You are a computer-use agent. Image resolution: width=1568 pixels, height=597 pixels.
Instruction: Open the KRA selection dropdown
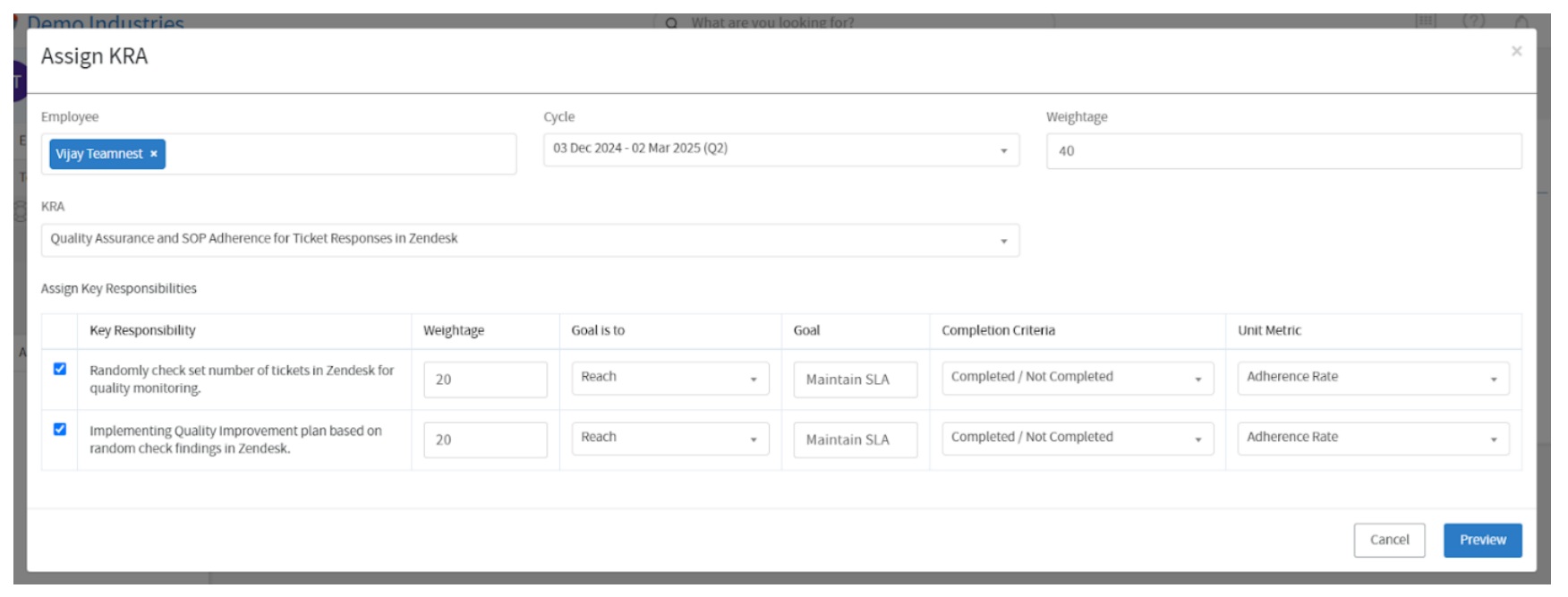[x=530, y=240]
